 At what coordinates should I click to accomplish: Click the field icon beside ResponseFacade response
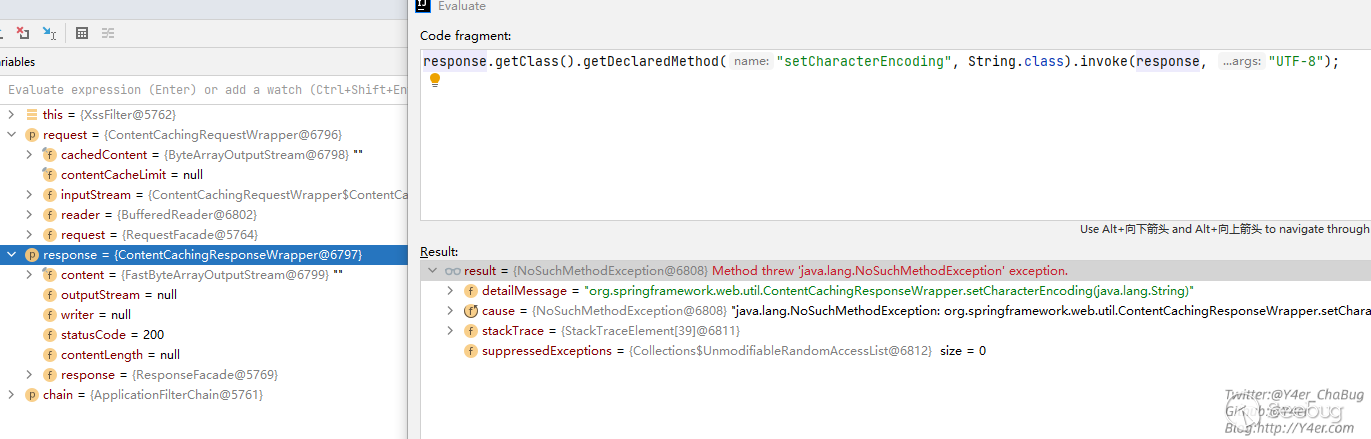pos(50,375)
